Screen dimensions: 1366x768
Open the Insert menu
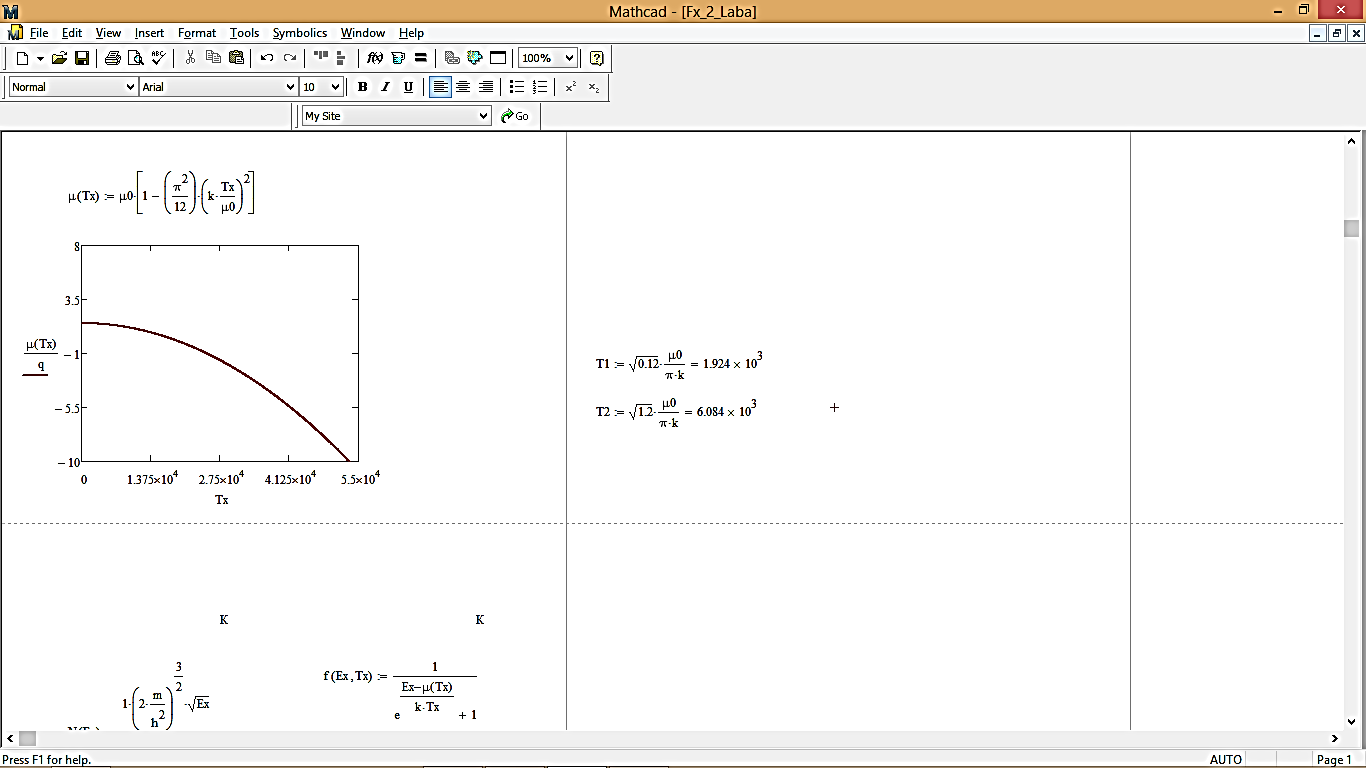click(x=150, y=33)
